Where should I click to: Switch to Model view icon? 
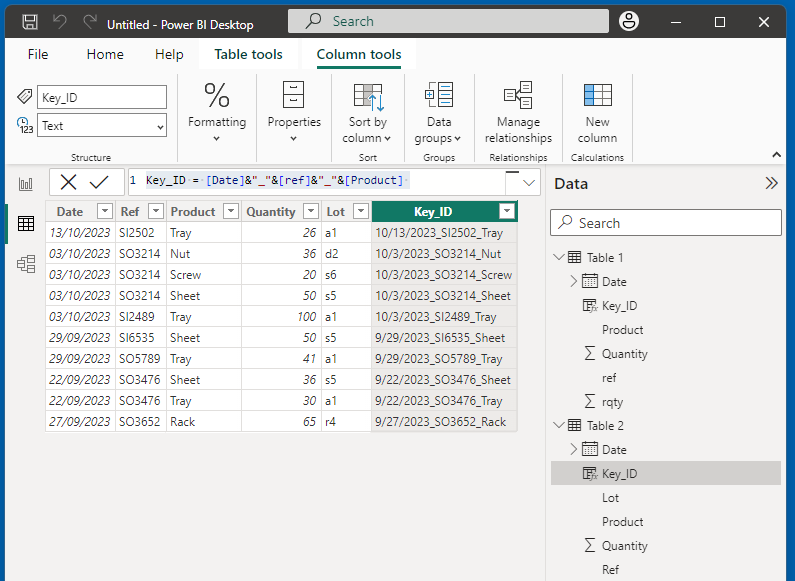pyautogui.click(x=26, y=264)
